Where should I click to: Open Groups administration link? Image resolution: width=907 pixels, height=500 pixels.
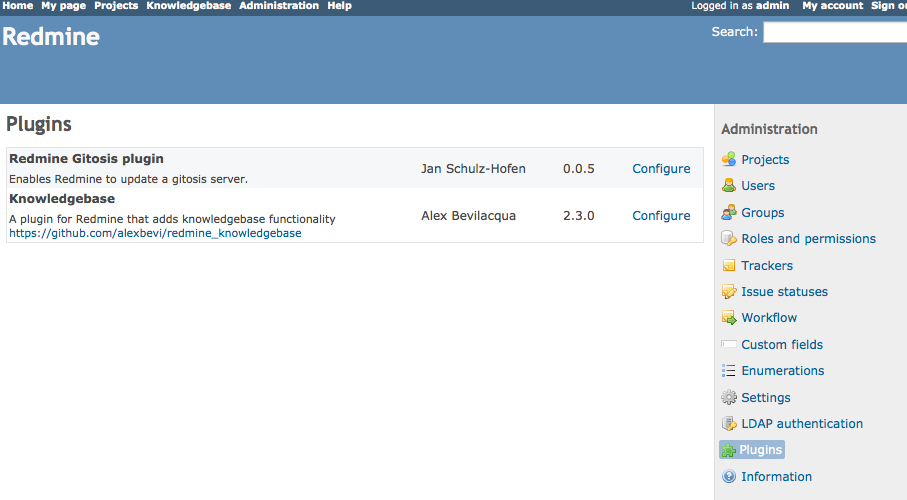[763, 212]
